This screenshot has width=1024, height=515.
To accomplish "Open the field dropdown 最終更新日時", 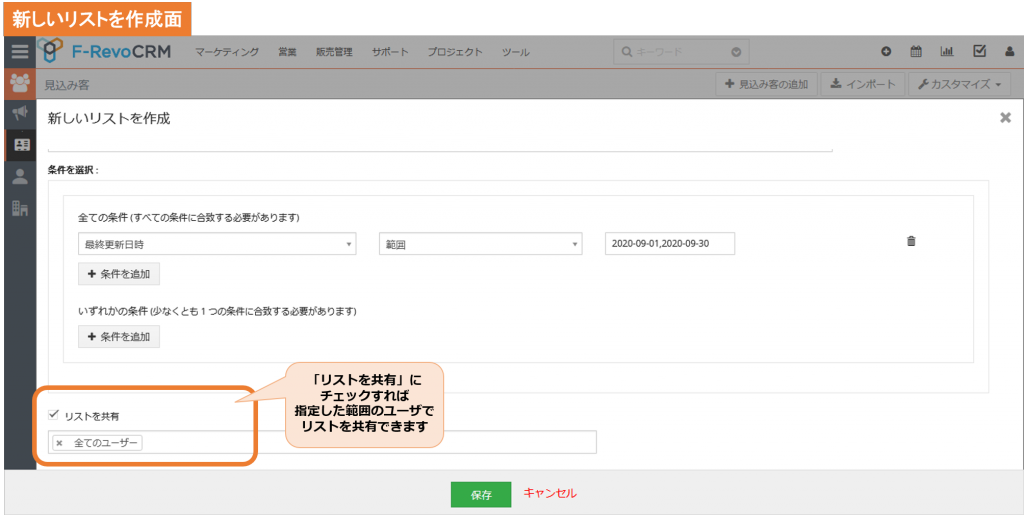I will 217,244.
